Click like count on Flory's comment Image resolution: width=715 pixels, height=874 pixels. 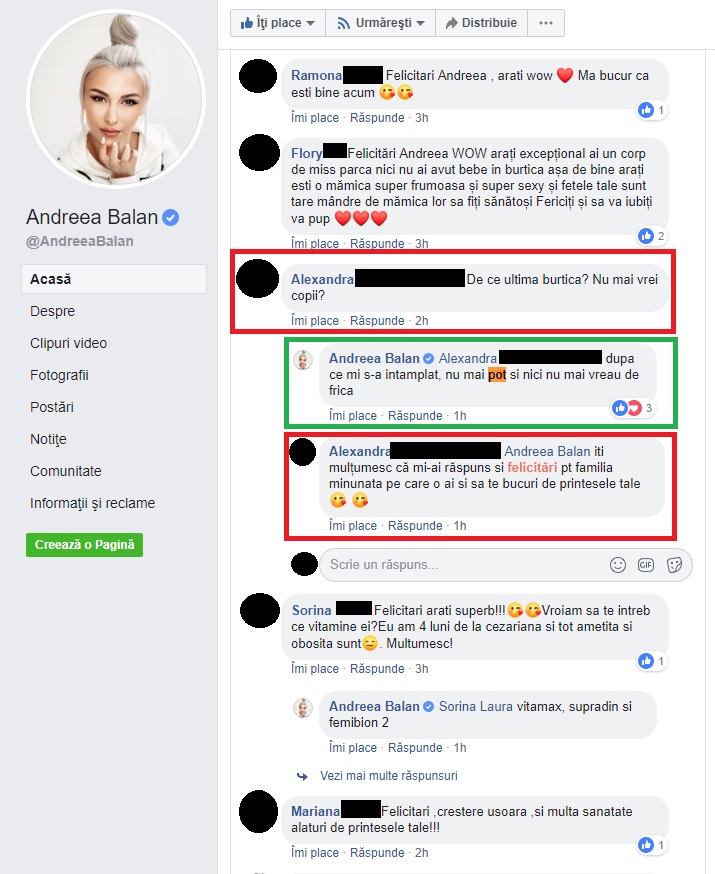651,236
